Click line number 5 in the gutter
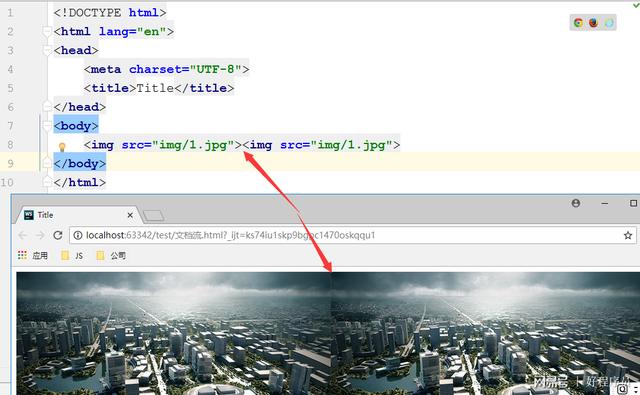This screenshot has width=640, height=395. pyautogui.click(x=10, y=88)
